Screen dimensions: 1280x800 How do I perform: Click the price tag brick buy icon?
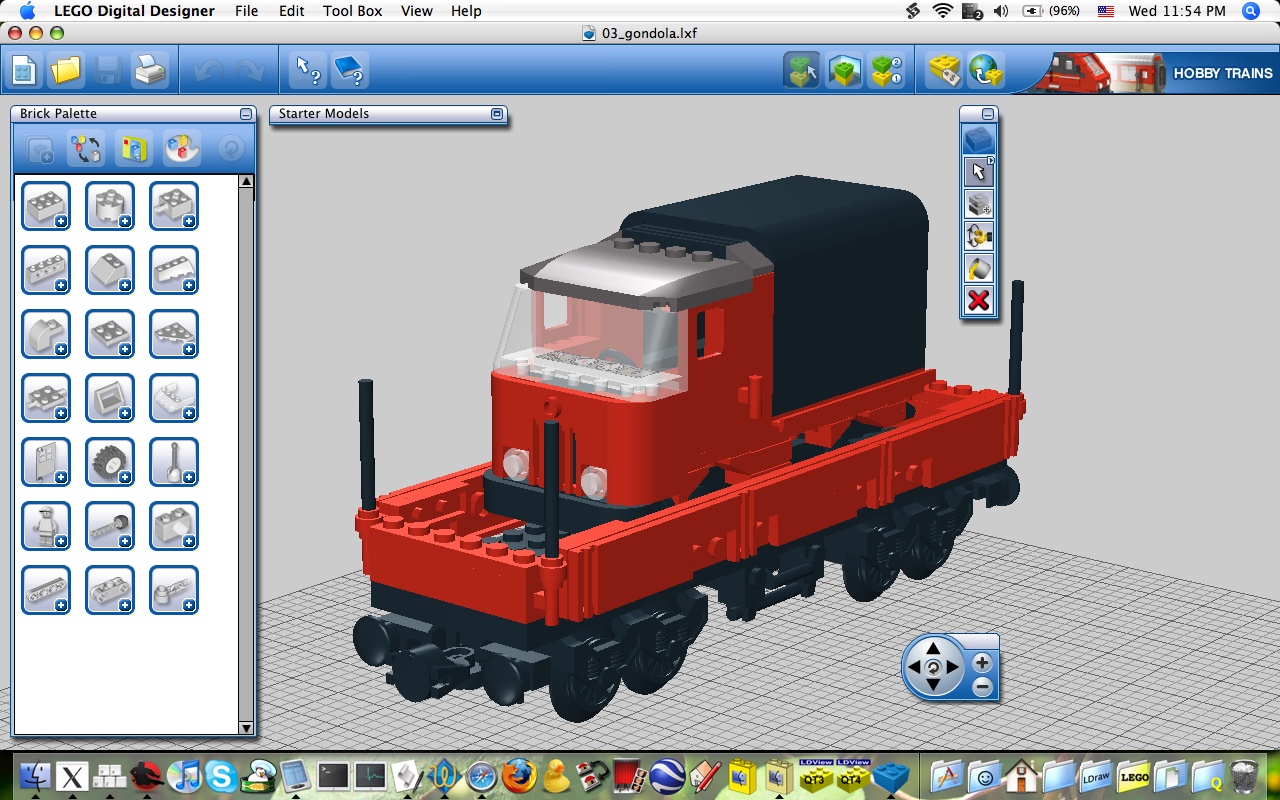[944, 71]
